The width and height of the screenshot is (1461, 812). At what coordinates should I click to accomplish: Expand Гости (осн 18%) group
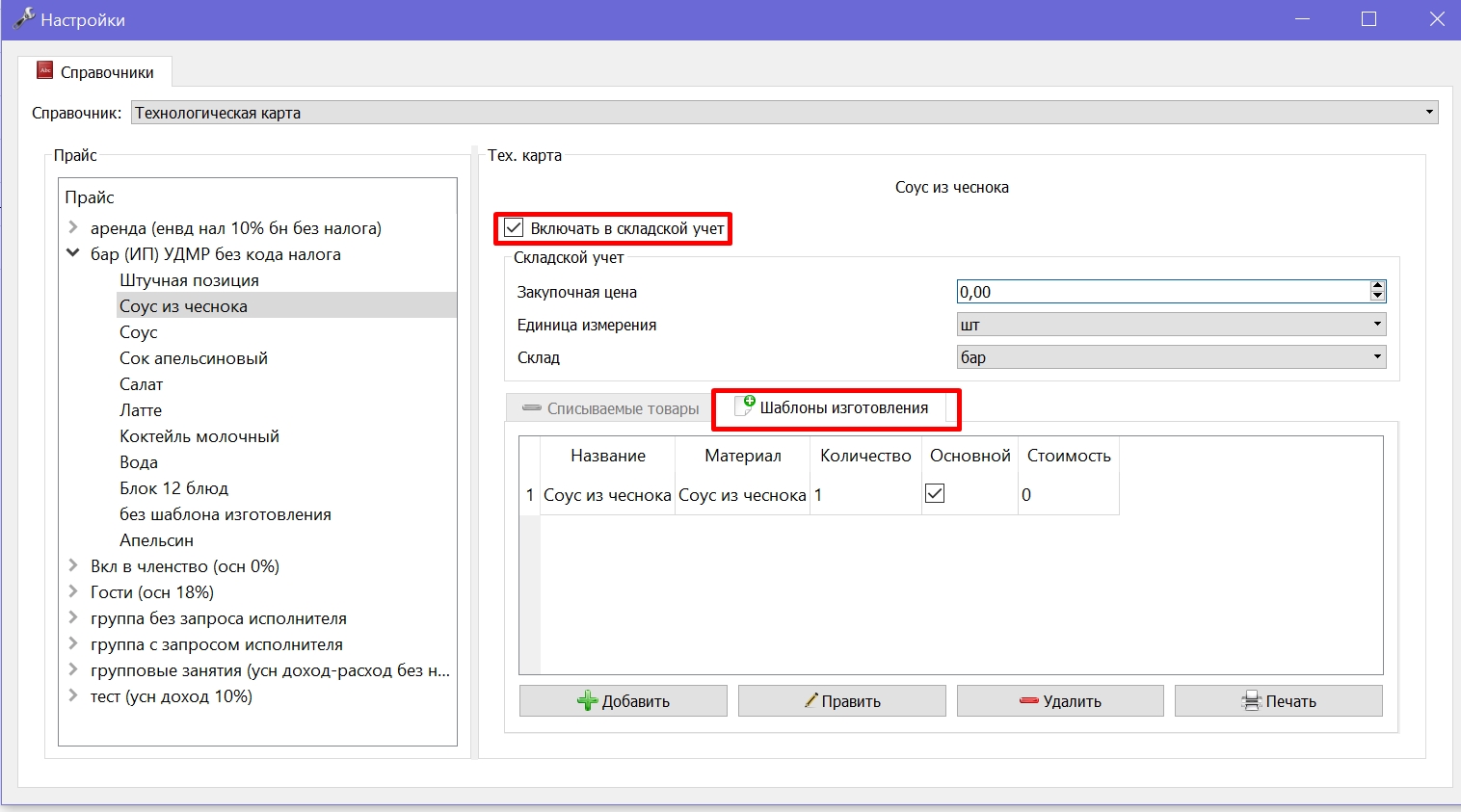point(73,591)
